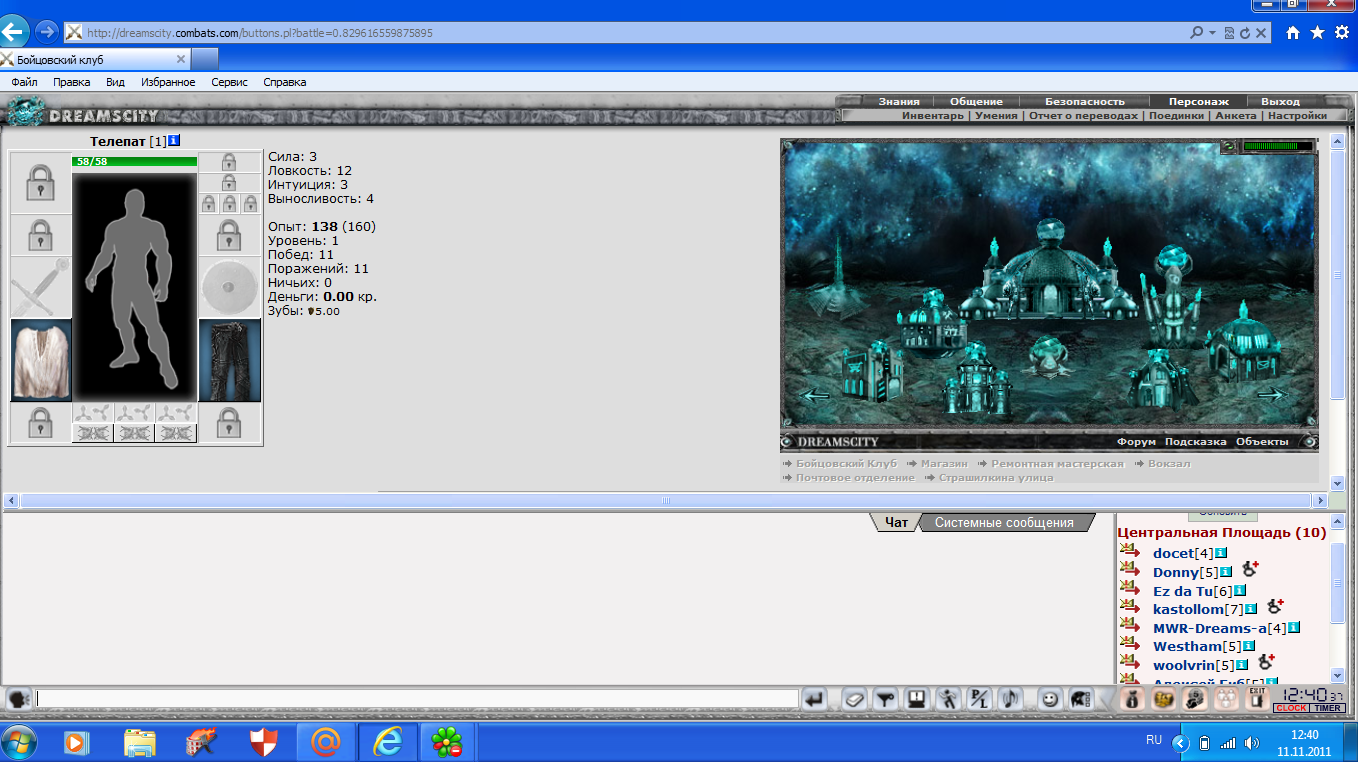Go to Ремонтная мастерская location
1366x768 pixels.
[x=1057, y=463]
